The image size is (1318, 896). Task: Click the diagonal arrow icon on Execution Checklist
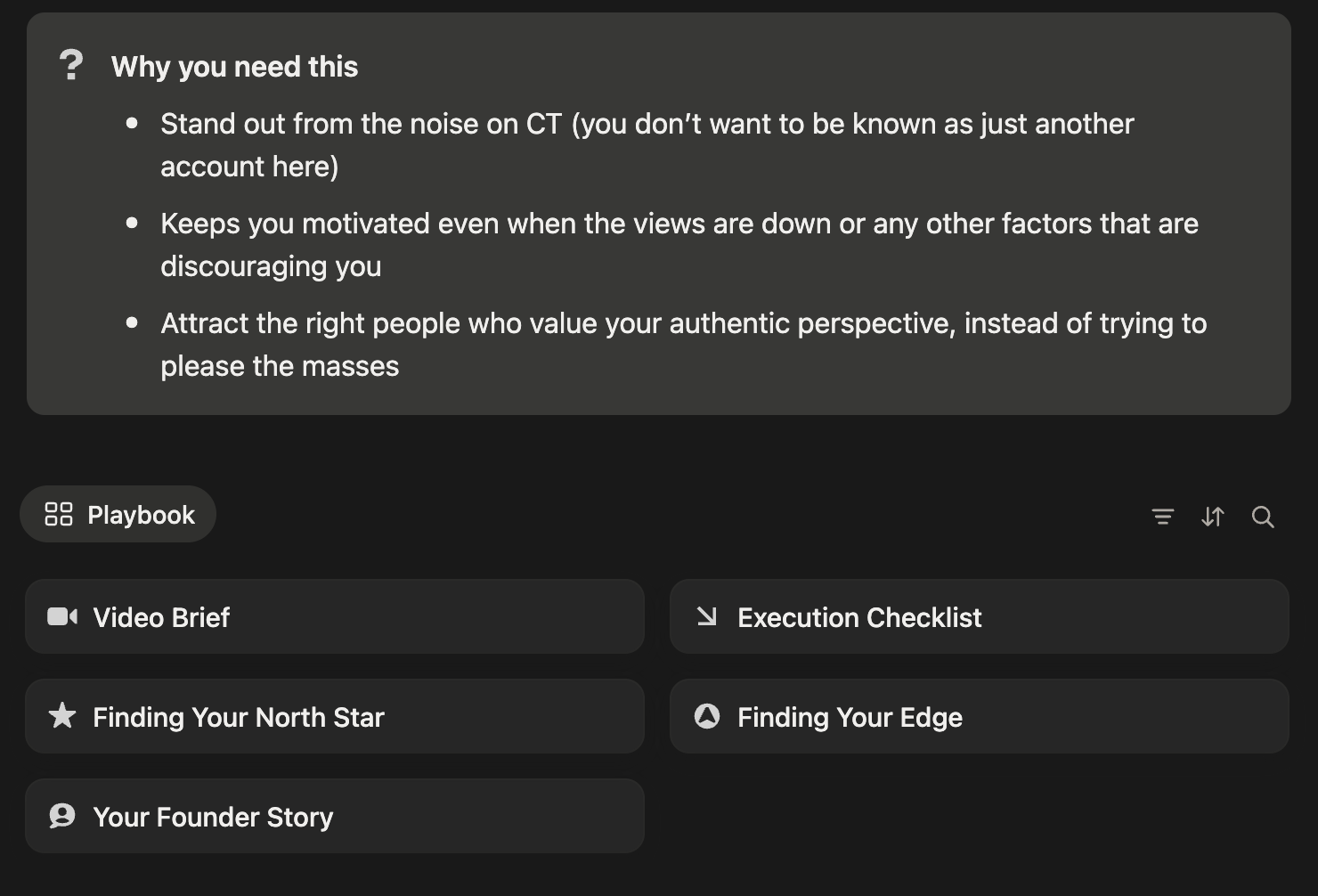click(707, 616)
